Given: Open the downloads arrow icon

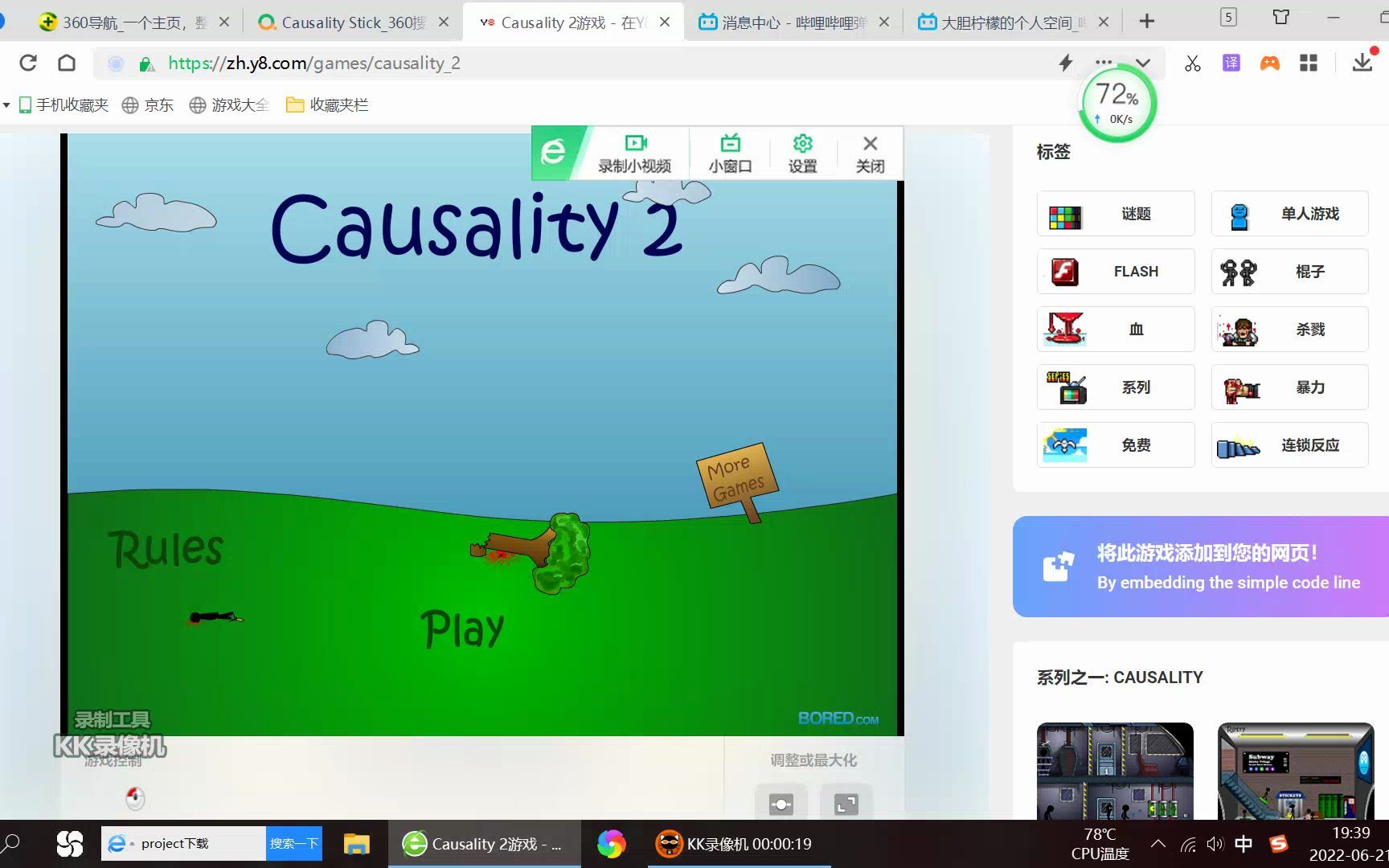Looking at the screenshot, I should 1362,63.
